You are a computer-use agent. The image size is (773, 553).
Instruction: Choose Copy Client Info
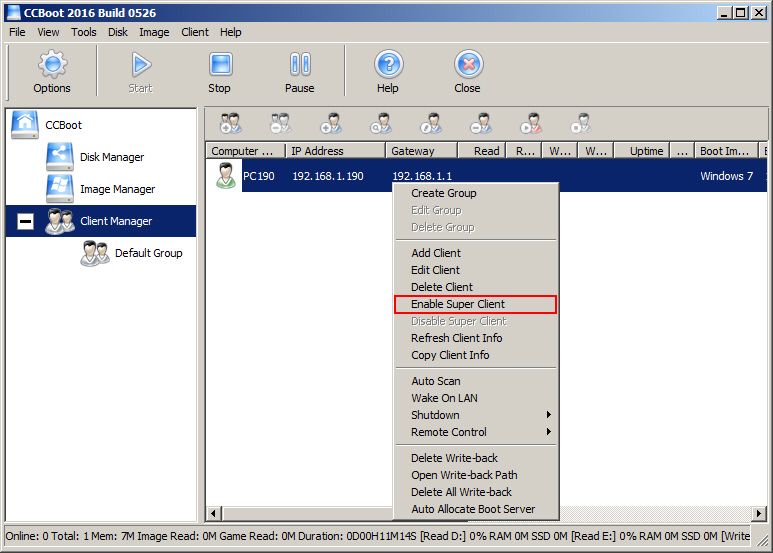(x=476, y=355)
